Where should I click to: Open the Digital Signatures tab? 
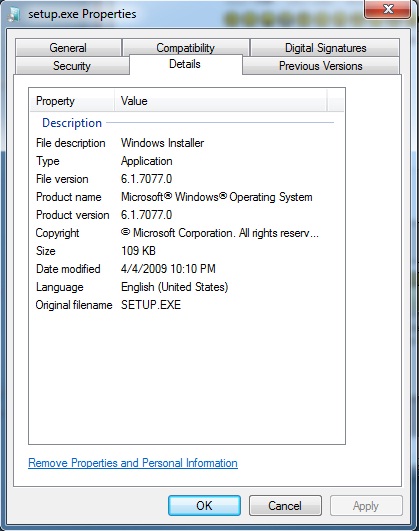click(x=325, y=48)
